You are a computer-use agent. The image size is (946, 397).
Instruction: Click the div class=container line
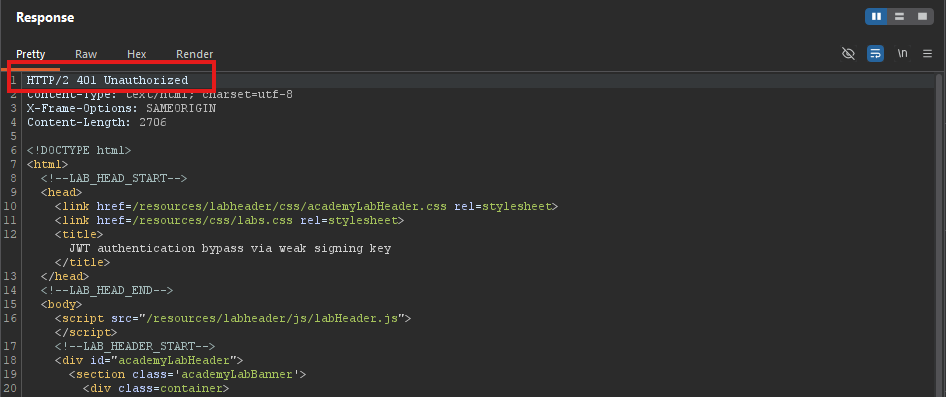click(x=156, y=389)
